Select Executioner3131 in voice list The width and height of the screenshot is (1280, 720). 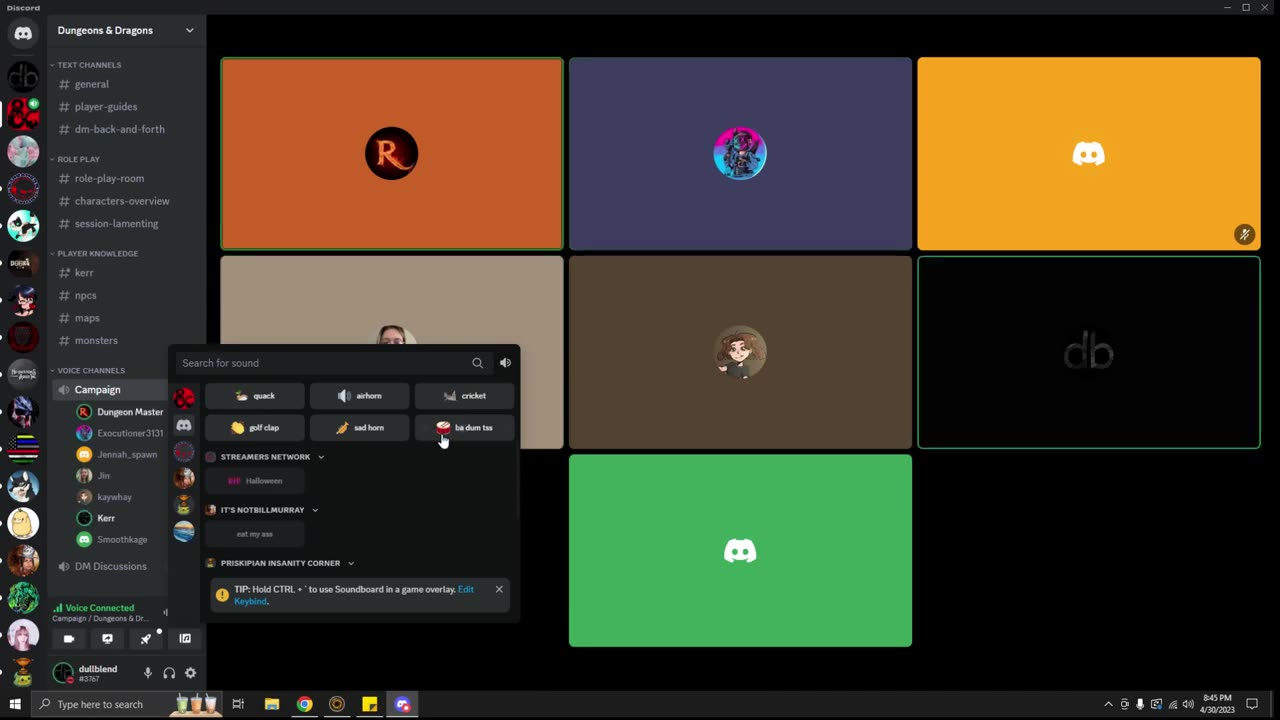tap(120, 433)
